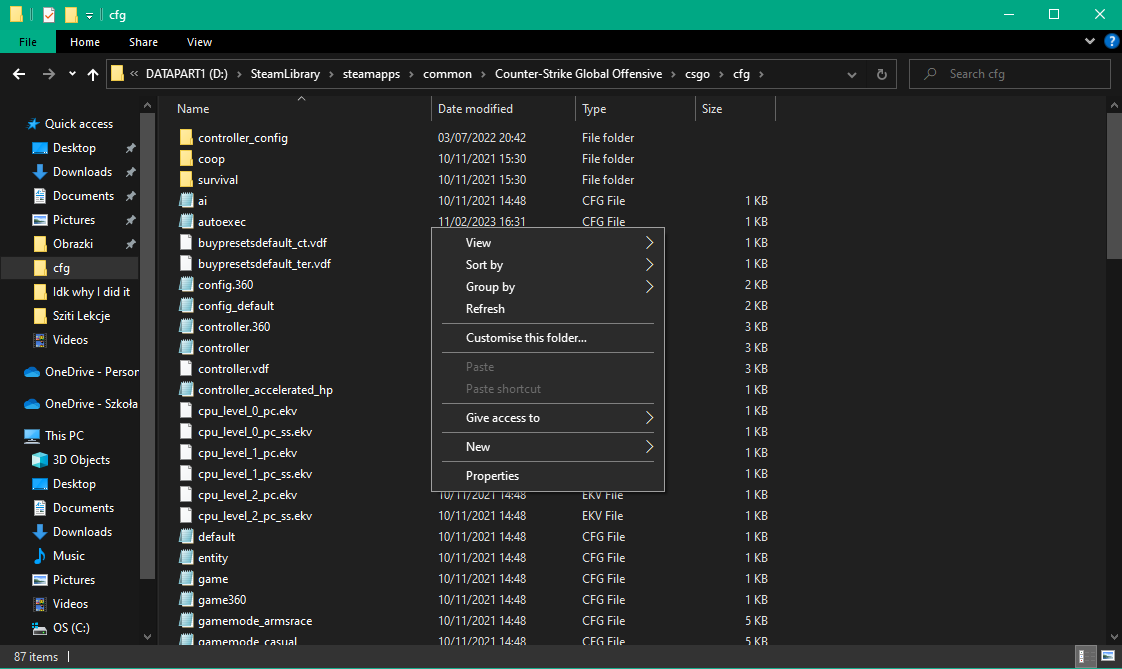Select the 3D Objects icon in sidebar
This screenshot has width=1122, height=669.
point(40,460)
